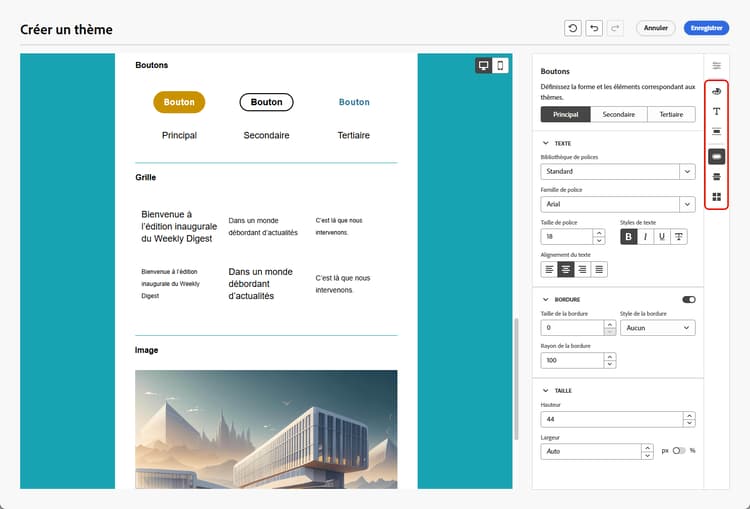
Task: Click the 'Principal' label under yellow button
Action: (x=179, y=135)
